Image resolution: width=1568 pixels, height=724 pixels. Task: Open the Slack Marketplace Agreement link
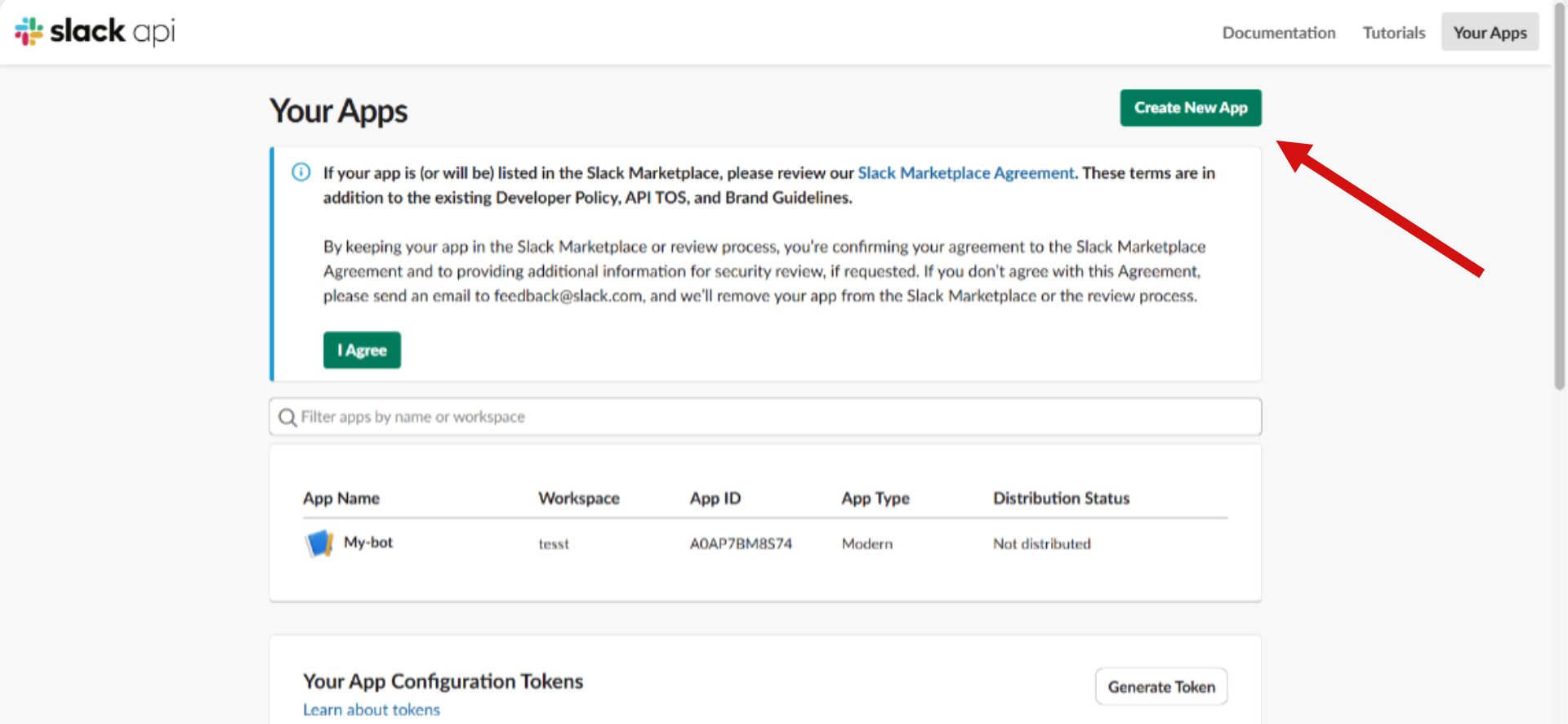[x=966, y=173]
